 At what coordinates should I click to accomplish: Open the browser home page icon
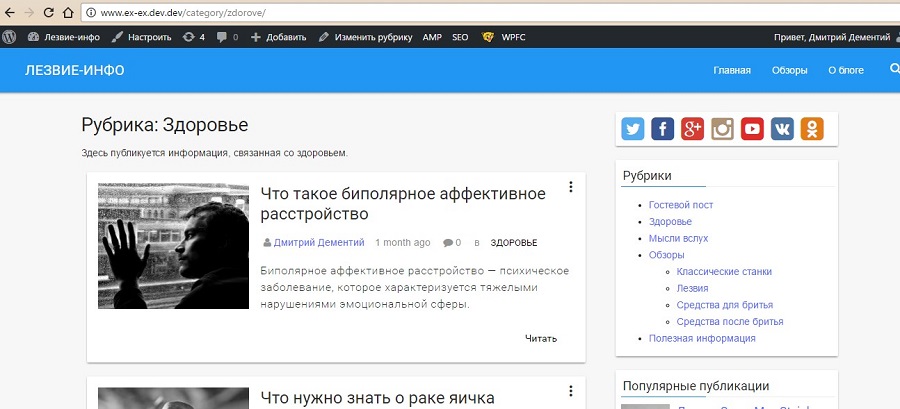(x=68, y=12)
